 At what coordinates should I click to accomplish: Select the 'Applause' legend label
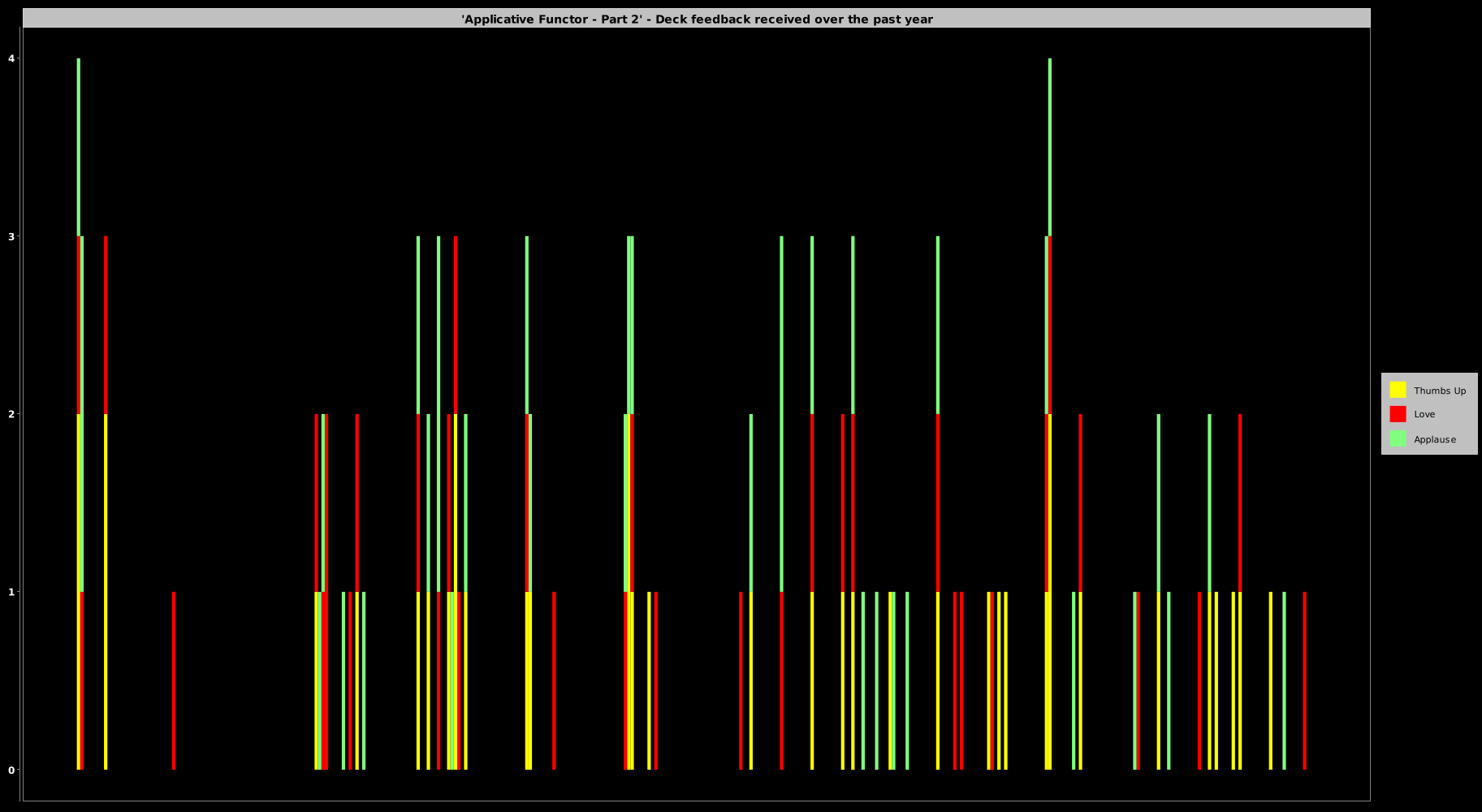[1435, 439]
